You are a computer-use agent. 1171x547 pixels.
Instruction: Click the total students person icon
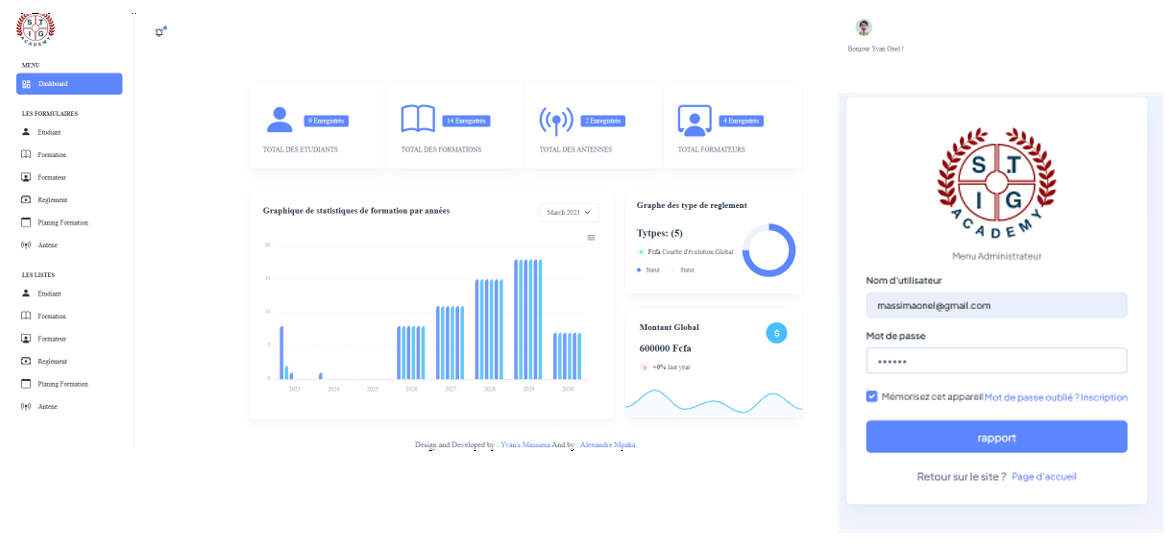[x=279, y=120]
